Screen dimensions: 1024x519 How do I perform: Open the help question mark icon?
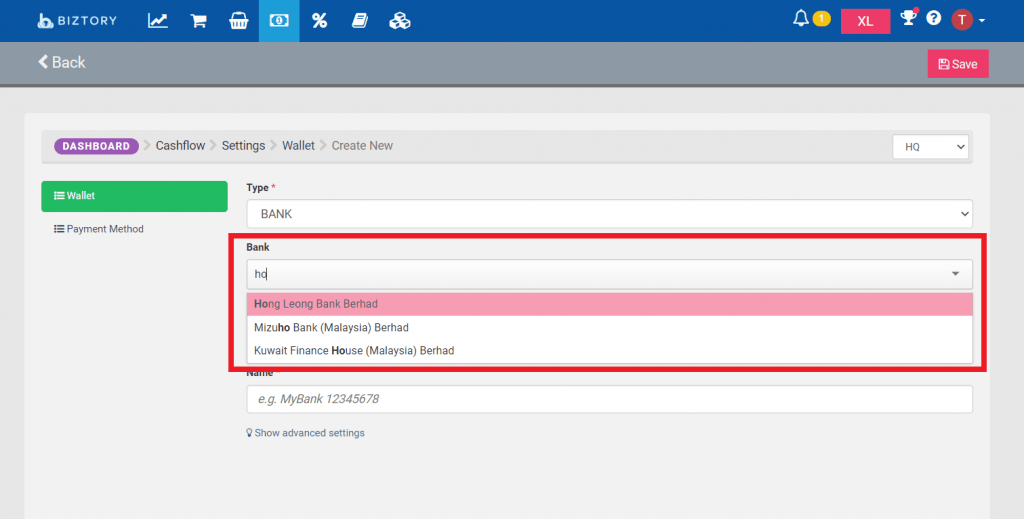click(x=934, y=18)
